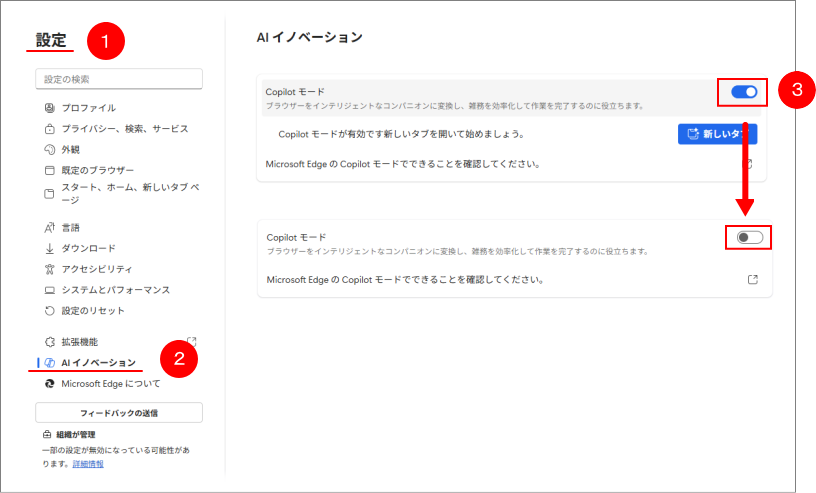Screen dimensions: 816x493
Task: Click the 組織が管理 label
Action: click(75, 434)
